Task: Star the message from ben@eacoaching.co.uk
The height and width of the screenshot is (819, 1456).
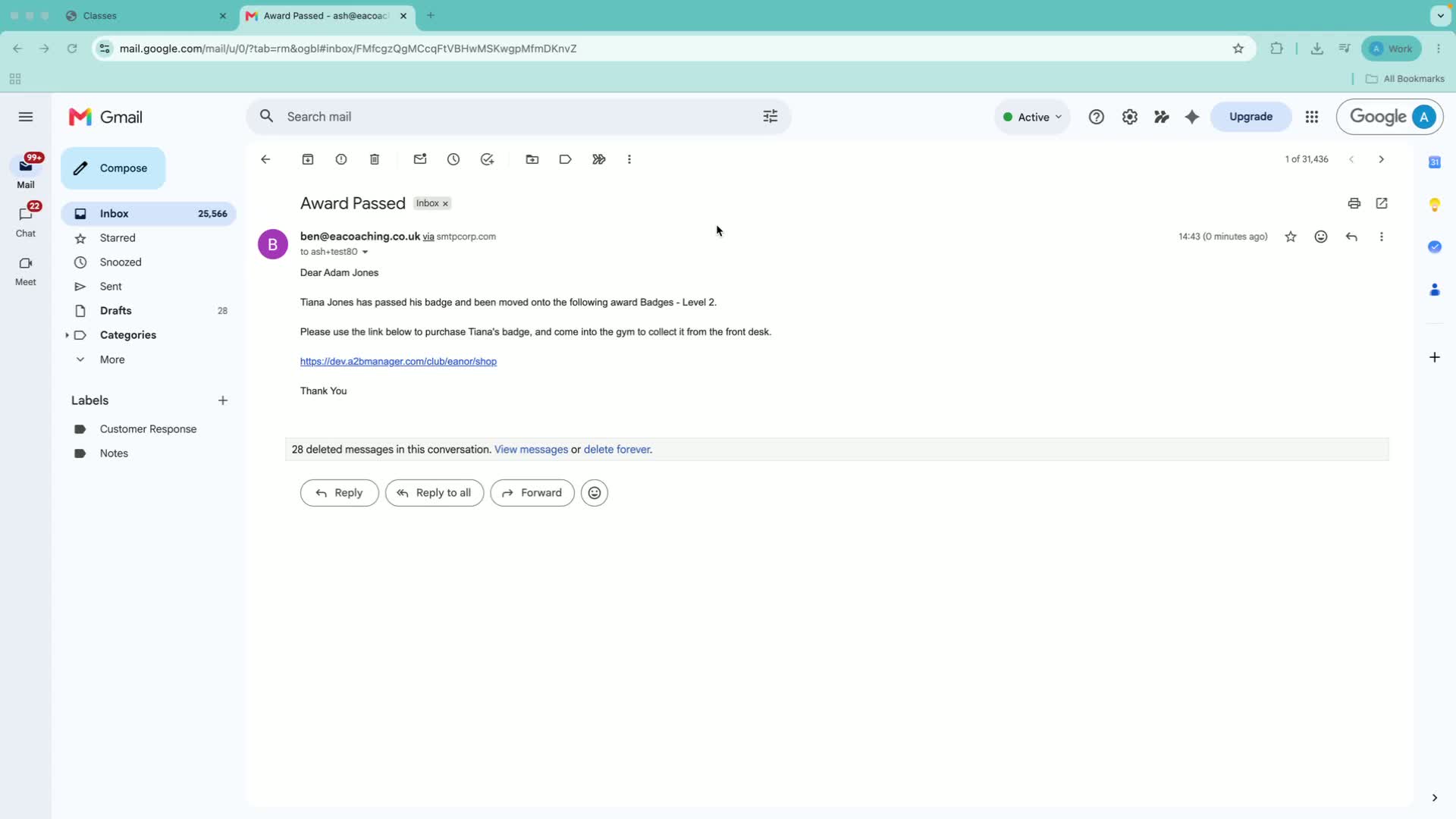Action: click(1291, 237)
